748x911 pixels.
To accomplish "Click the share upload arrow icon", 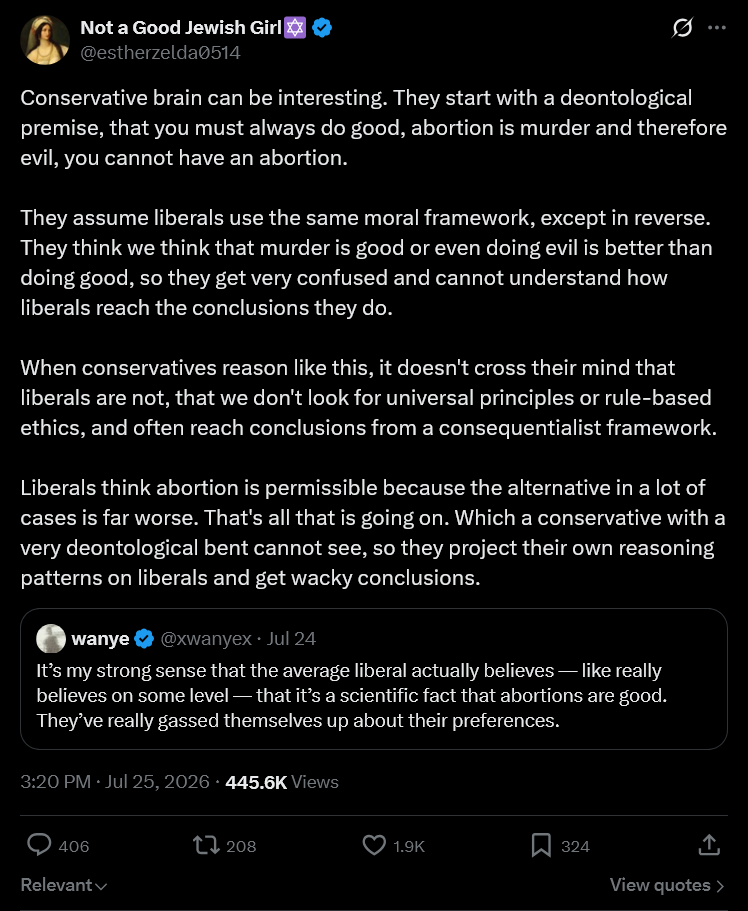I will click(x=709, y=845).
